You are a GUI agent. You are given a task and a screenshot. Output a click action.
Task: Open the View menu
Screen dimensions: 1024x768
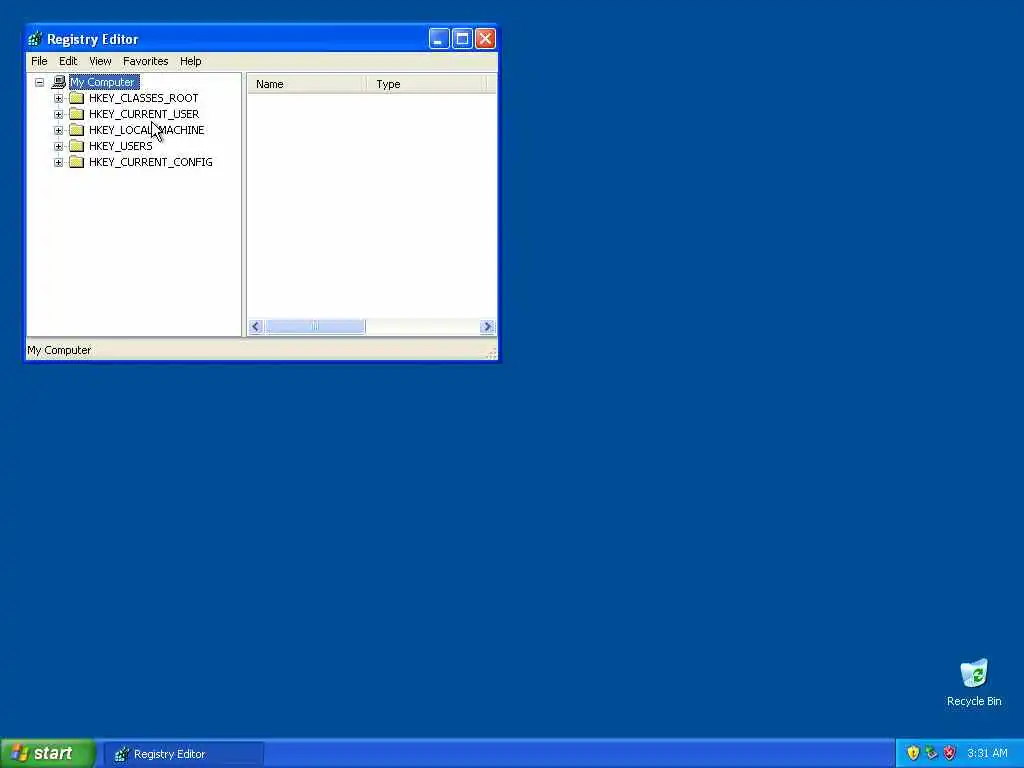pos(100,61)
